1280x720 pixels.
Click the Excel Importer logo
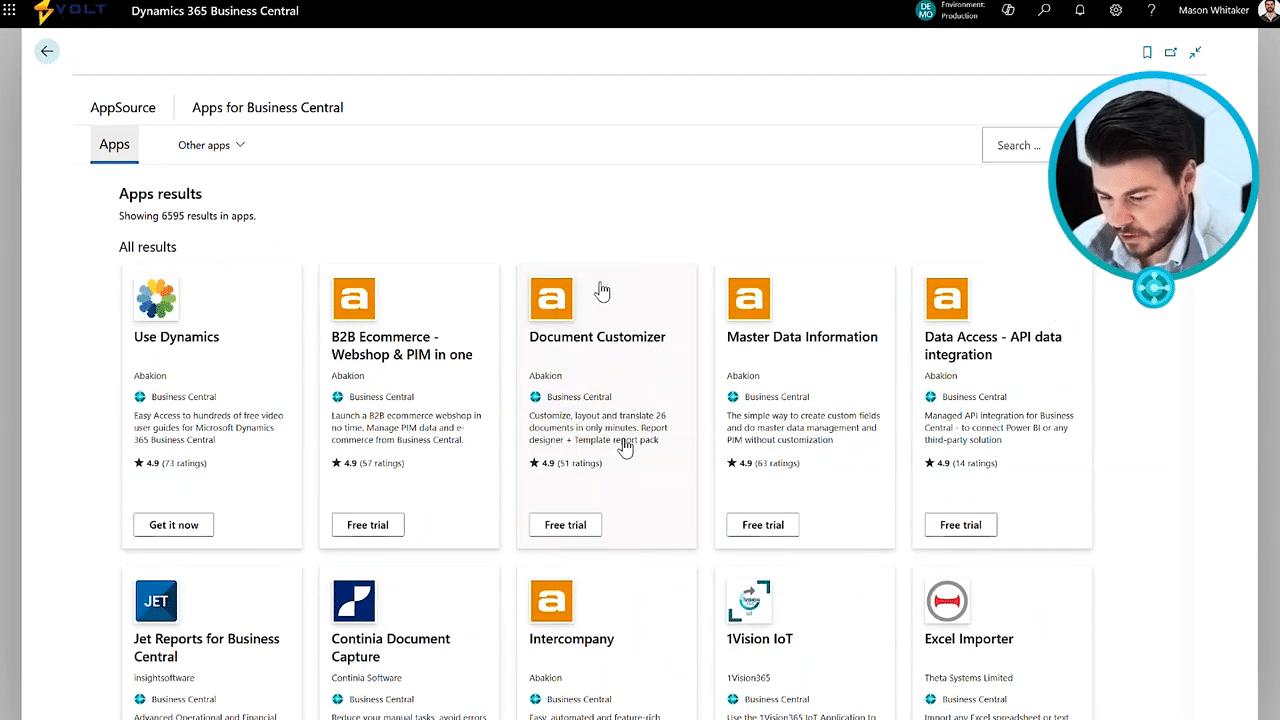coord(946,601)
